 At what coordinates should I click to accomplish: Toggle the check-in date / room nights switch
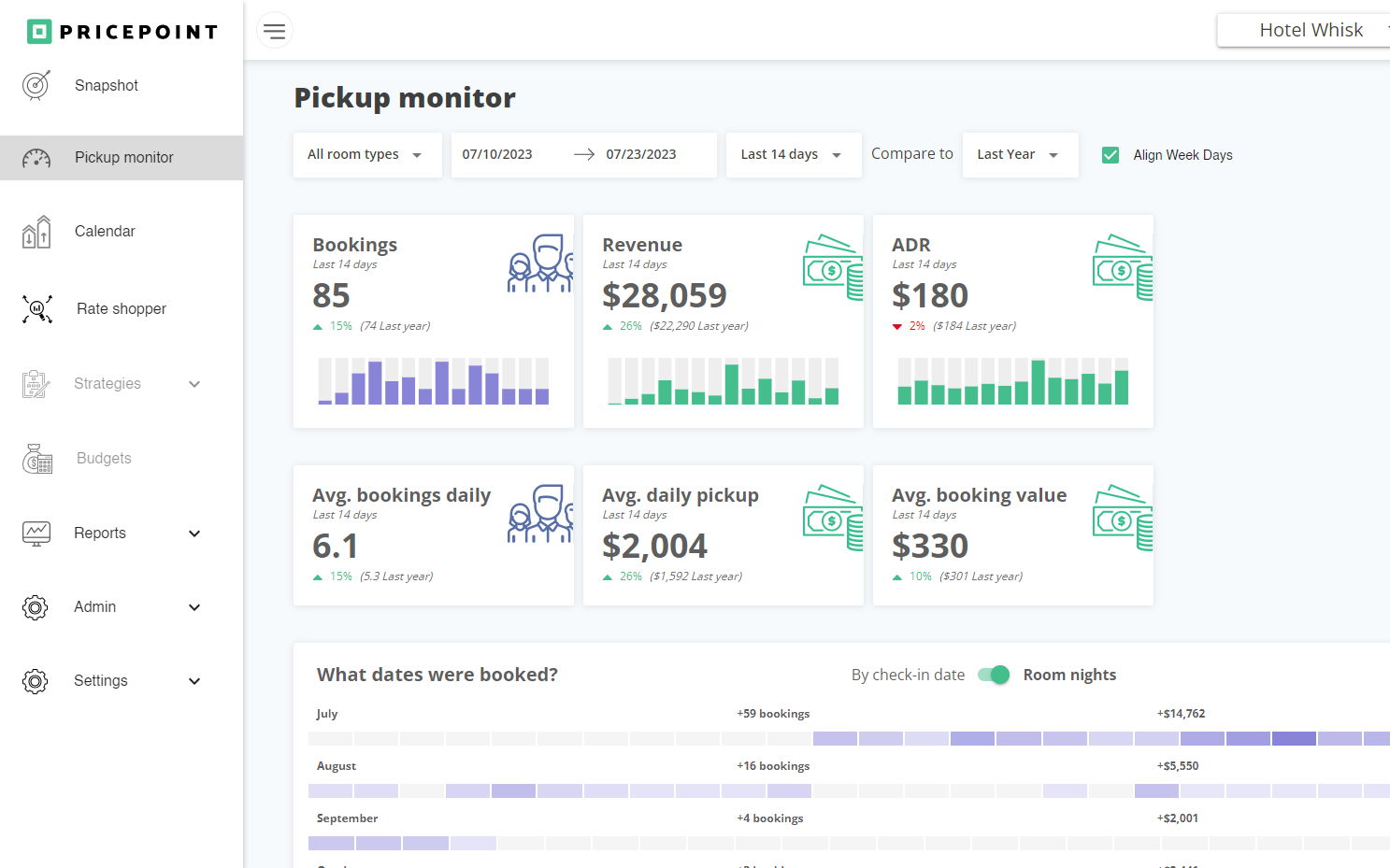point(994,675)
